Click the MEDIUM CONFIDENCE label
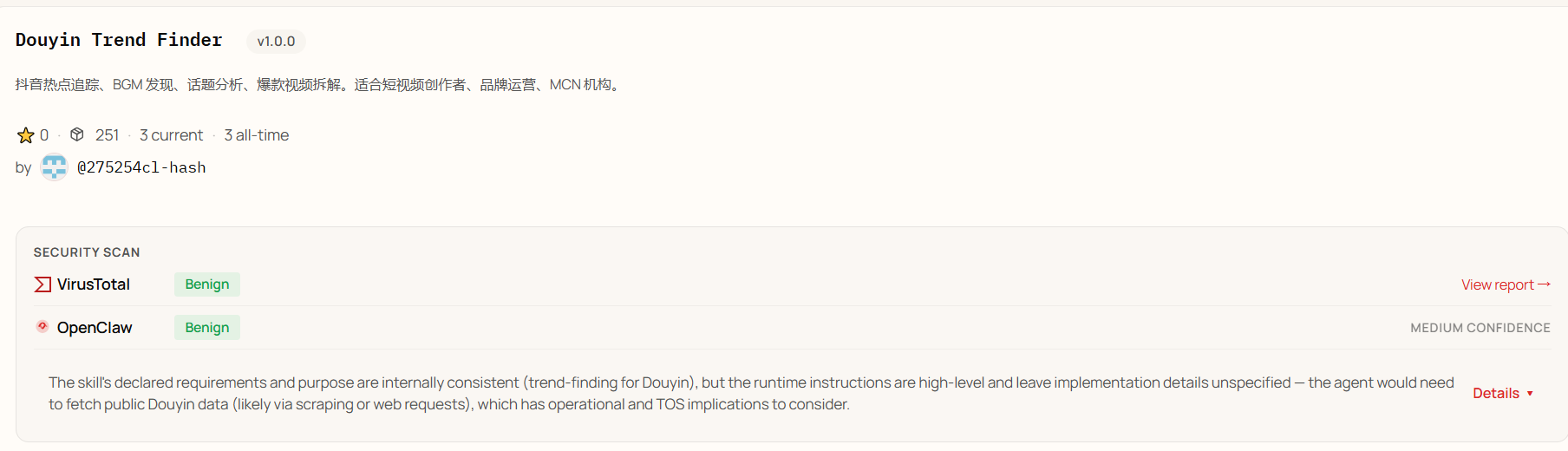 pyautogui.click(x=1480, y=328)
